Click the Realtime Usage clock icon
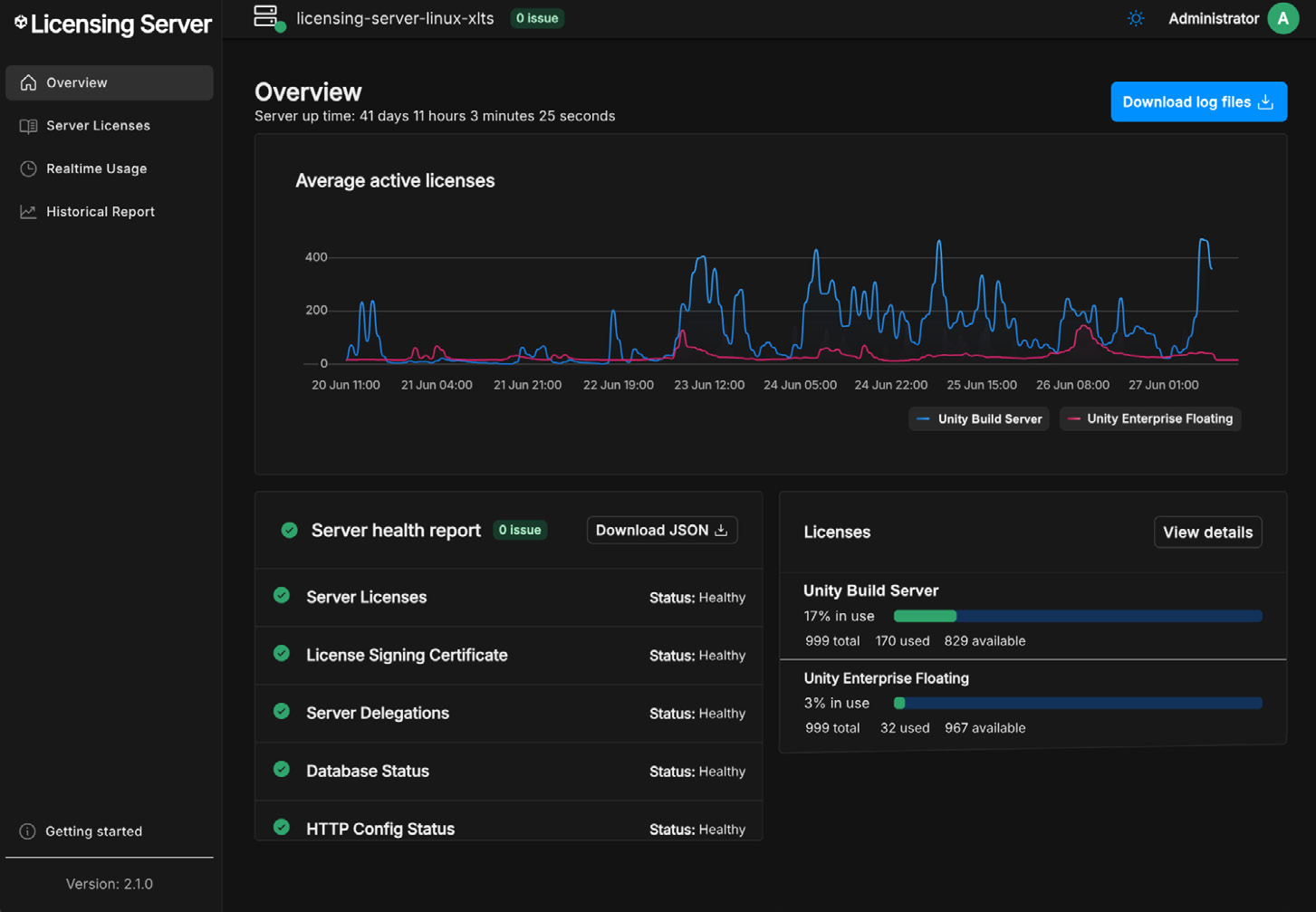This screenshot has height=912, width=1316. [28, 168]
